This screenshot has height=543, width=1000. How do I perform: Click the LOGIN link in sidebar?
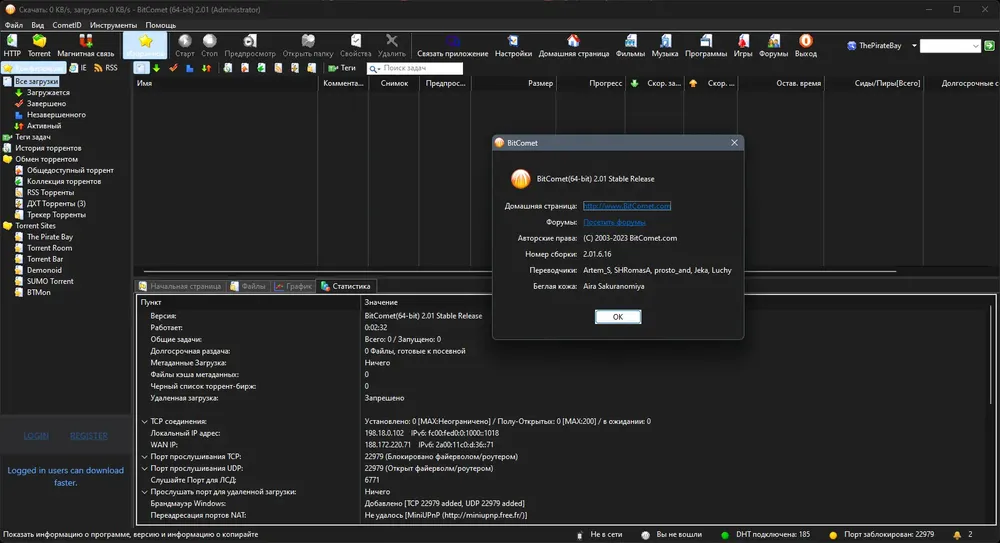click(36, 436)
